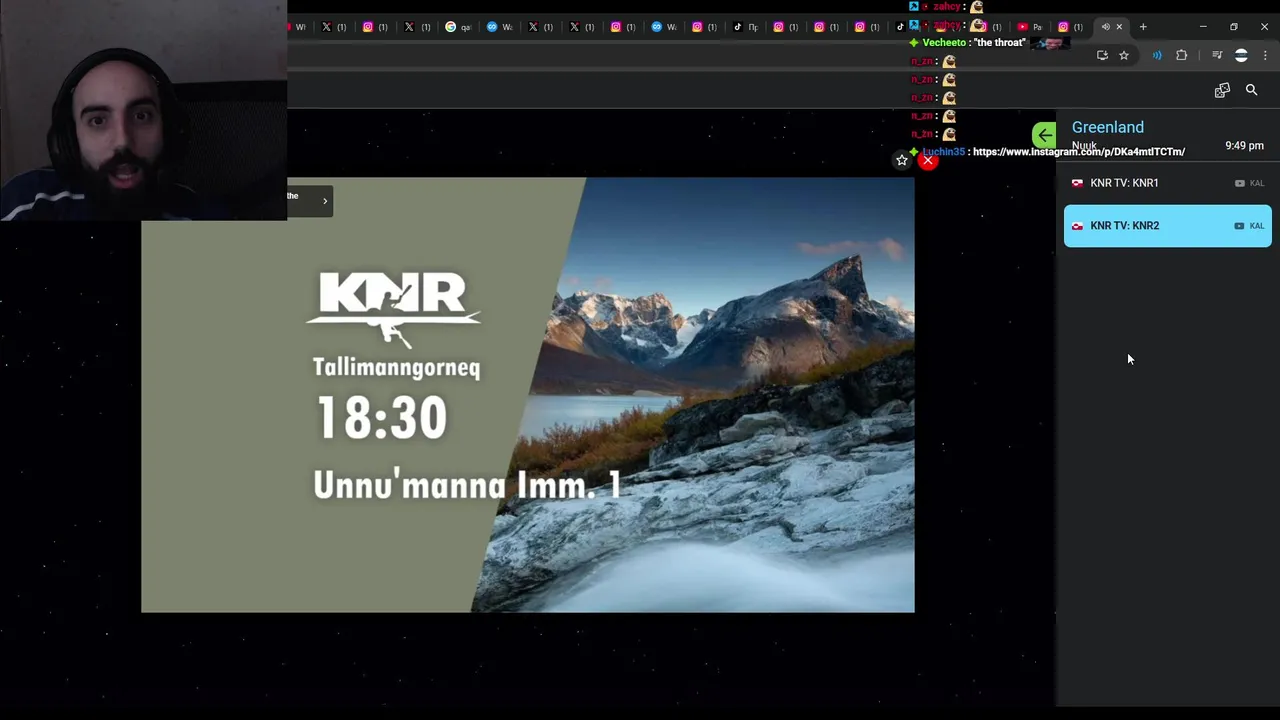Minimize the browser window
The image size is (1280, 720).
1203,27
